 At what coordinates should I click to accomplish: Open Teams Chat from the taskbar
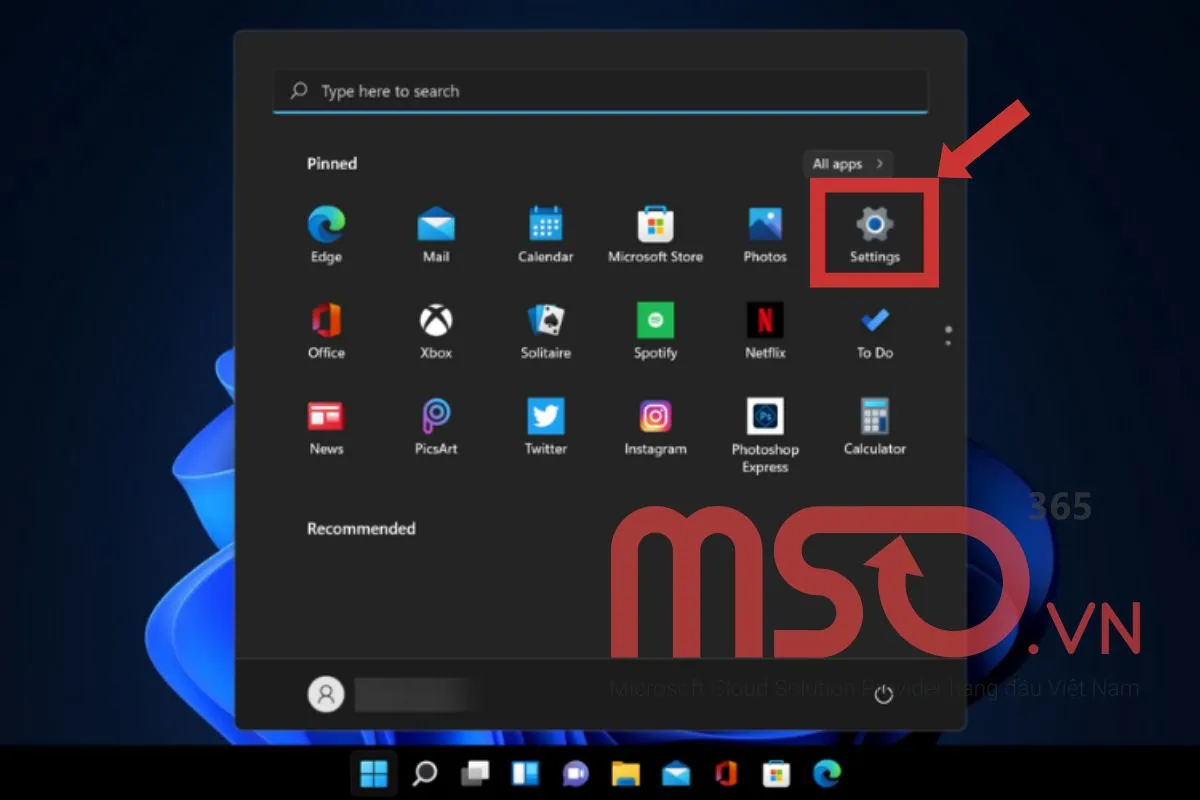pyautogui.click(x=575, y=773)
